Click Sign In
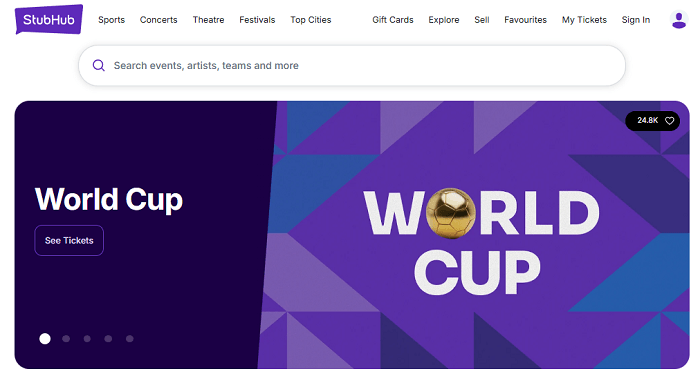700x376 pixels. (x=636, y=20)
